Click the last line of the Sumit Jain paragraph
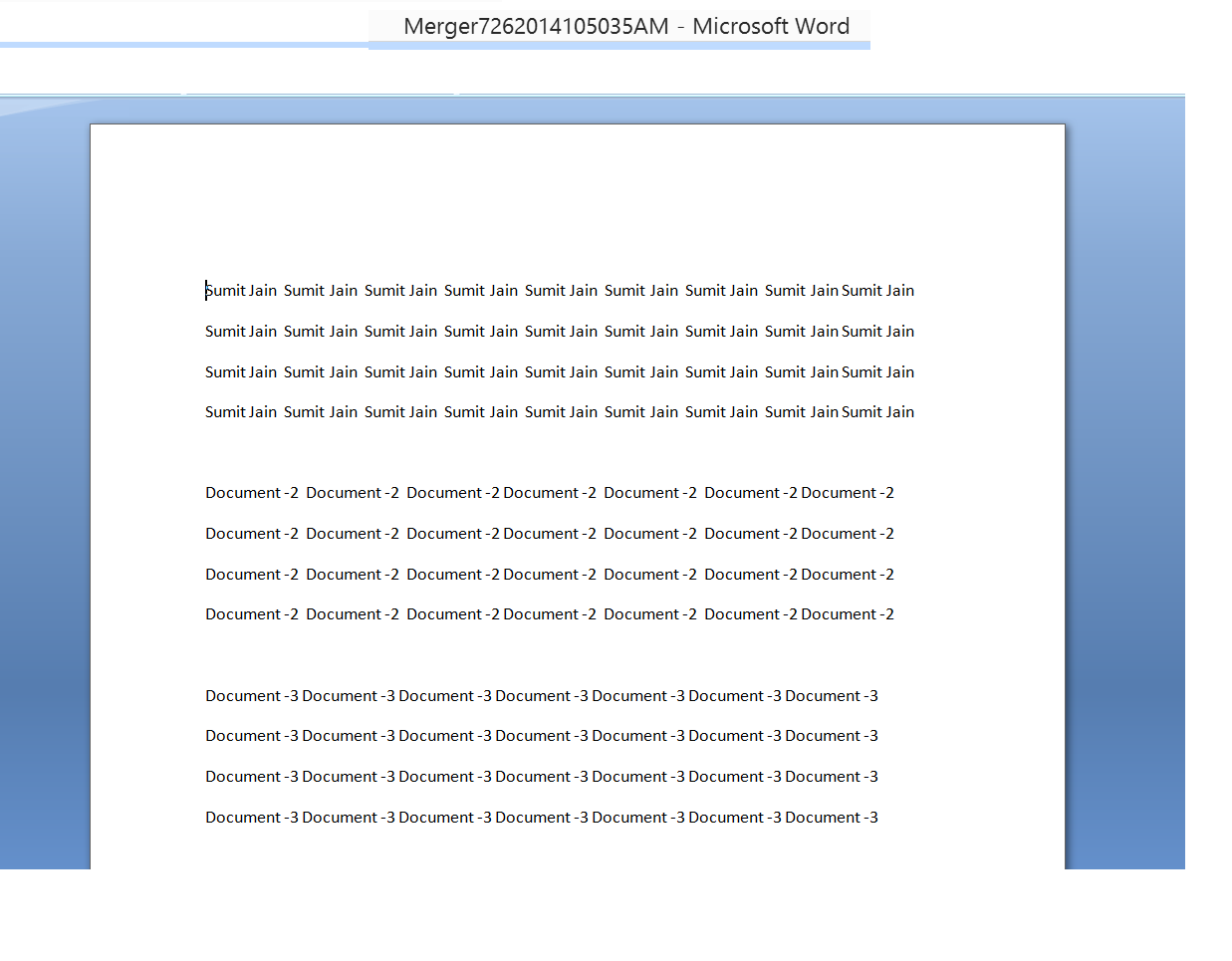Viewport: 1232px width, 961px height. (x=560, y=412)
